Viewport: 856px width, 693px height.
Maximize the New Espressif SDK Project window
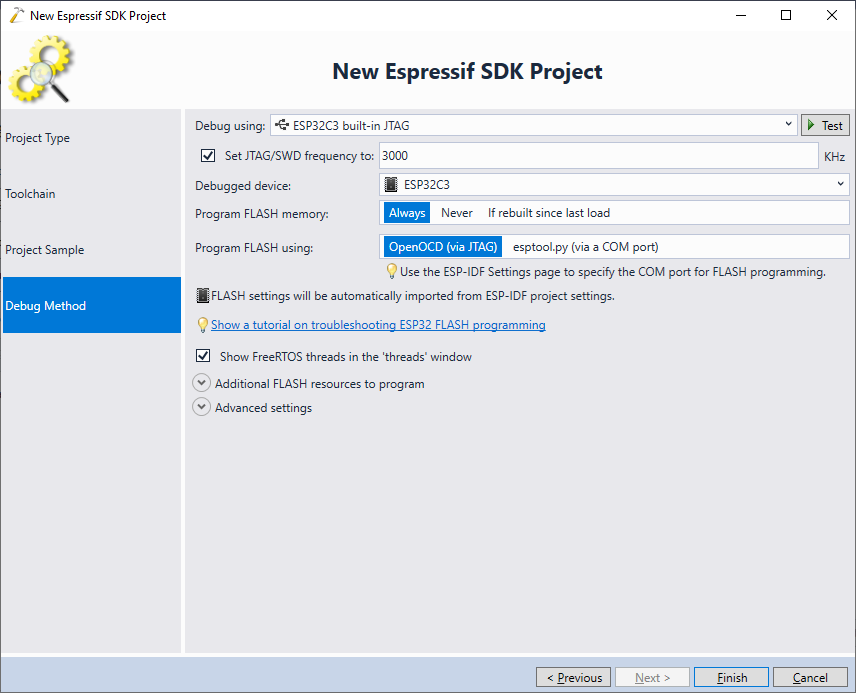click(786, 15)
